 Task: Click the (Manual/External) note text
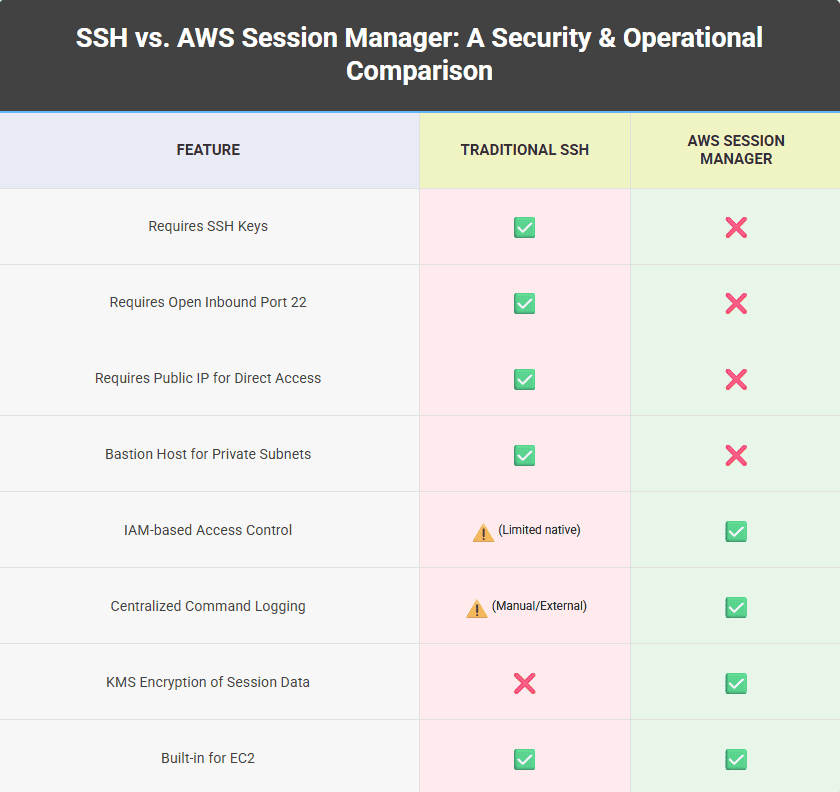539,606
